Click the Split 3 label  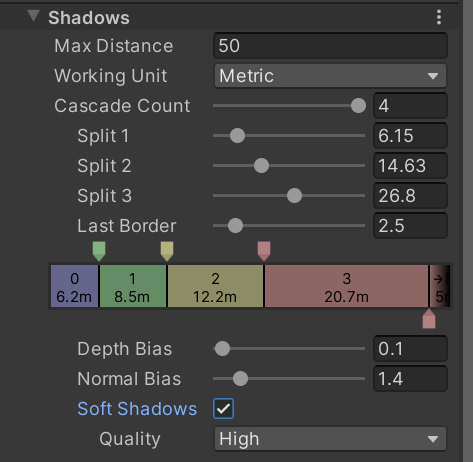point(105,196)
